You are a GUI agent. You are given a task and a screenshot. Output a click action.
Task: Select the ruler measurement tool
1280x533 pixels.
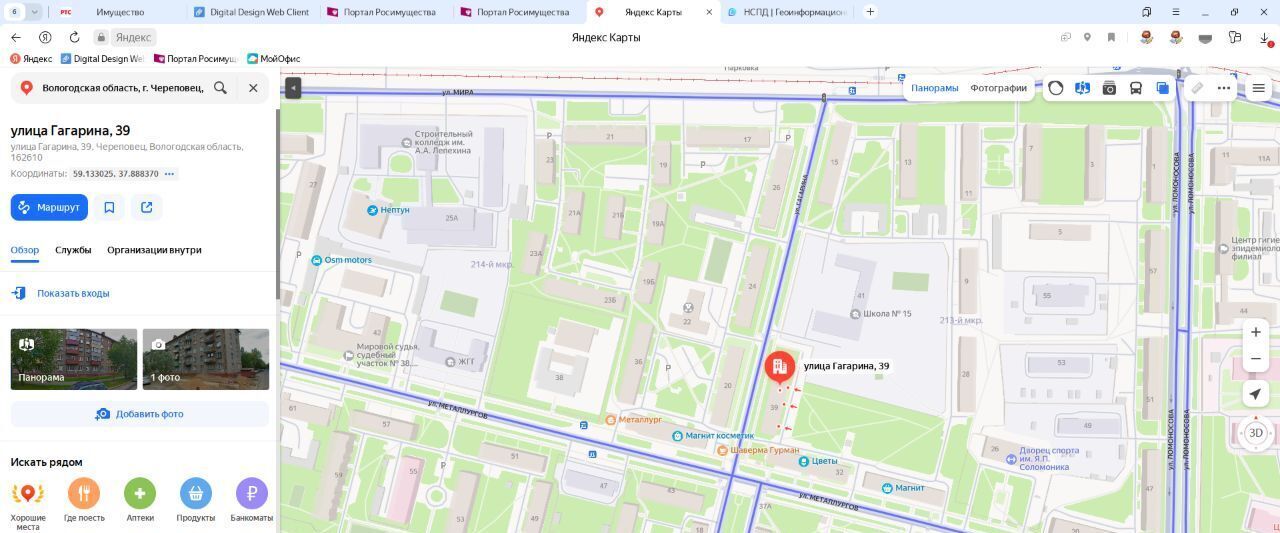(1197, 88)
